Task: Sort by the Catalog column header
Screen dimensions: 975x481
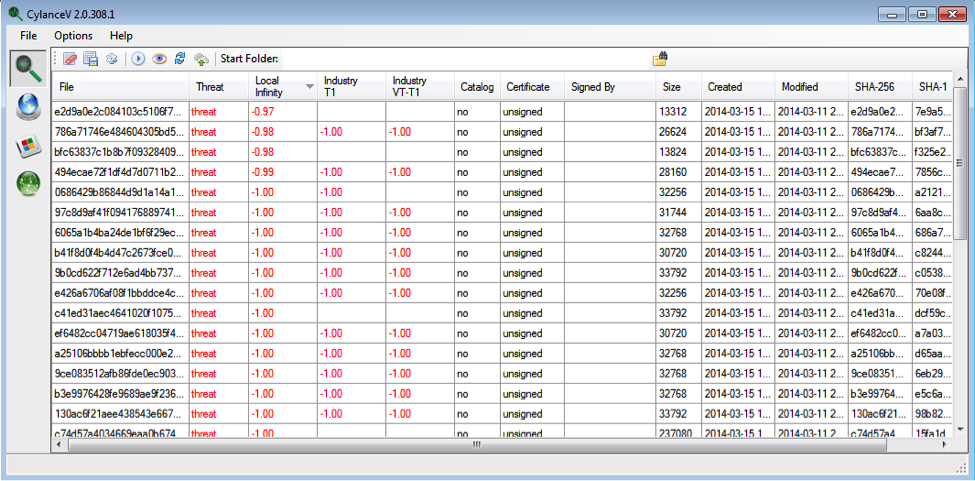Action: click(477, 87)
